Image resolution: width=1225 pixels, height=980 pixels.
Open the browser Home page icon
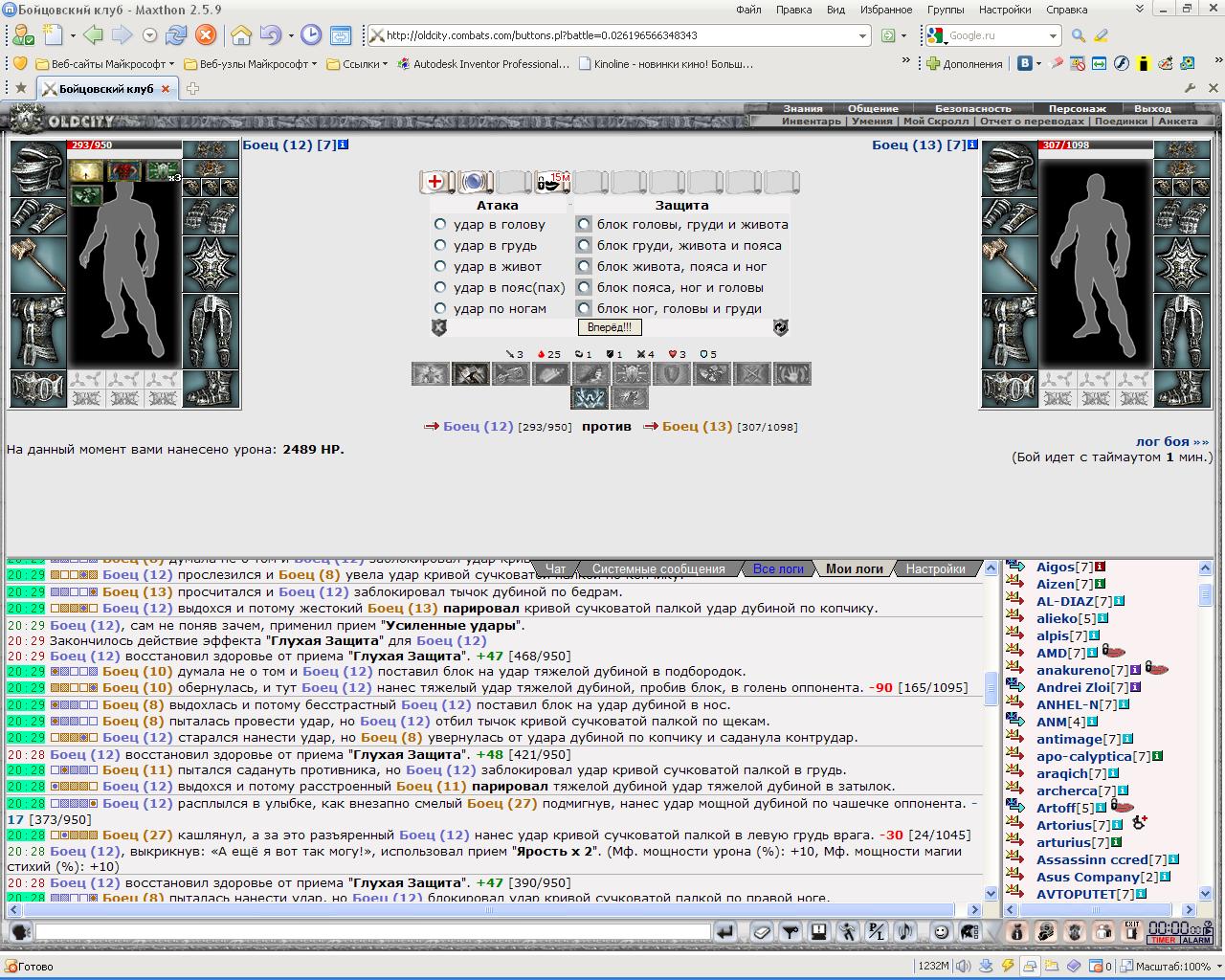point(241,35)
